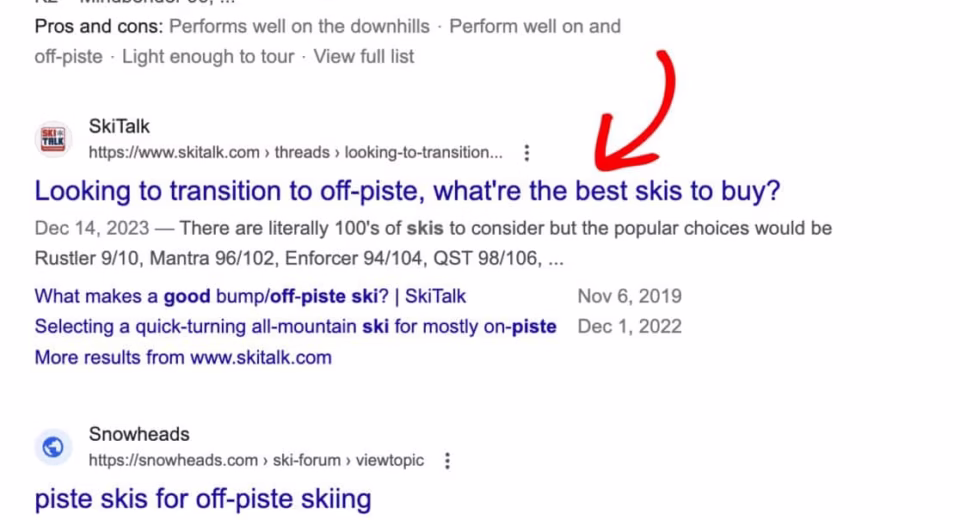Open three-dot menu beside Snowheads URL
This screenshot has width=960, height=520.
point(447,461)
